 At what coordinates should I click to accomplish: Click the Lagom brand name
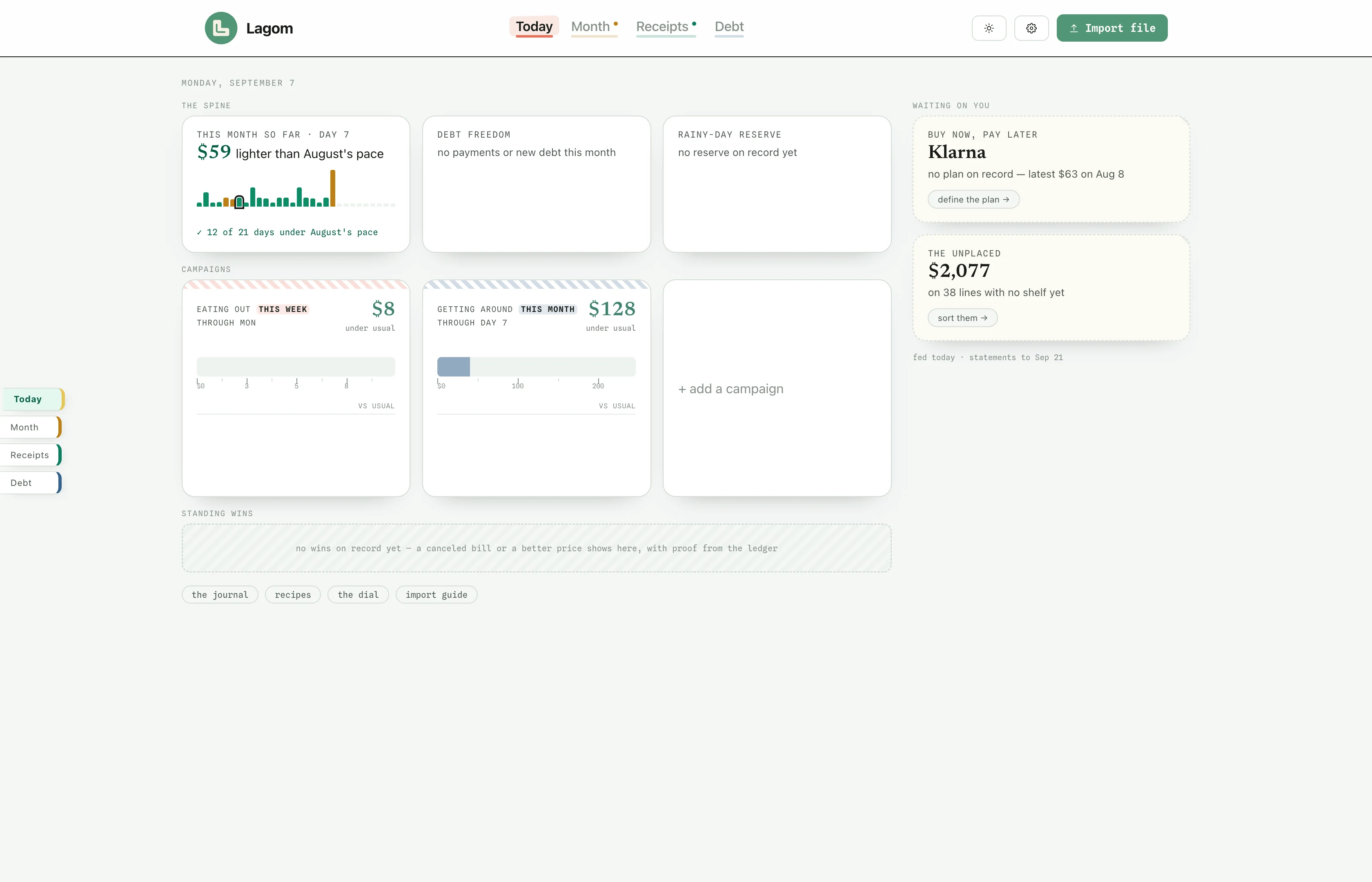(x=269, y=28)
